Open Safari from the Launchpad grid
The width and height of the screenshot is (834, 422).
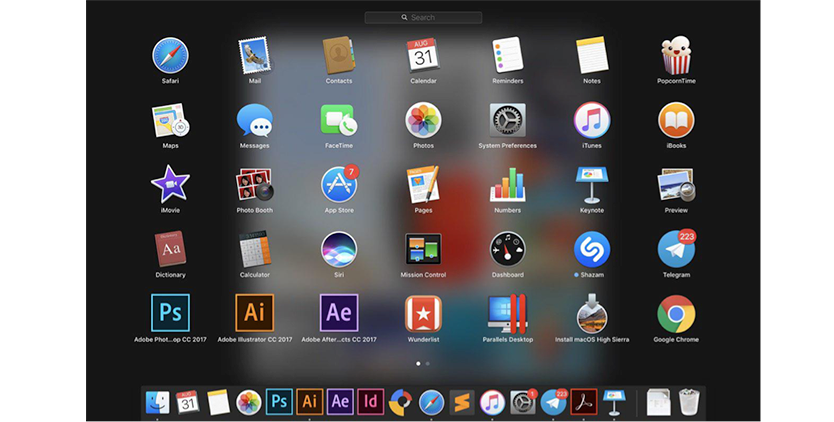click(x=170, y=55)
